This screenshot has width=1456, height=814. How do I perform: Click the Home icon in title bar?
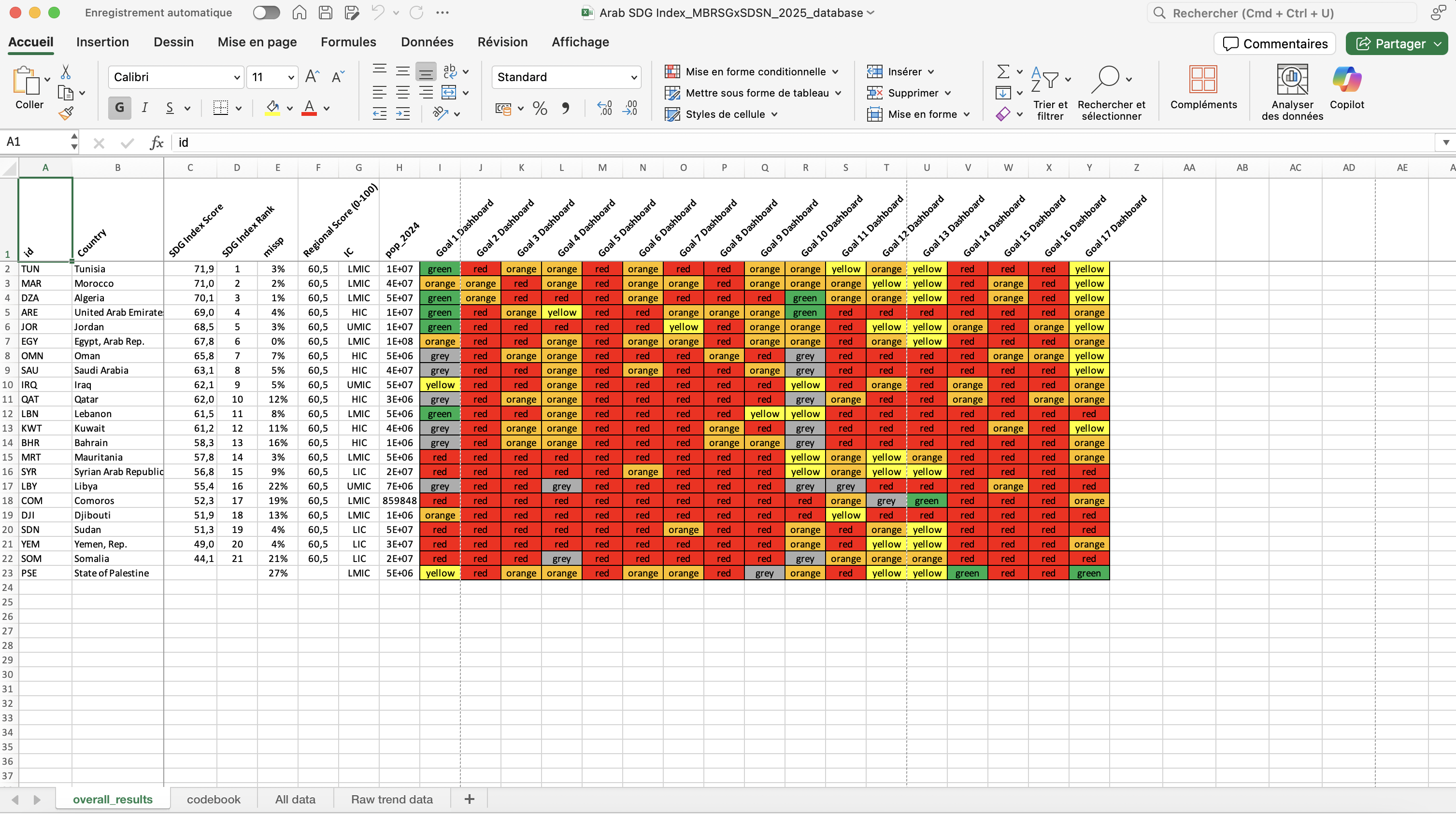[x=299, y=13]
